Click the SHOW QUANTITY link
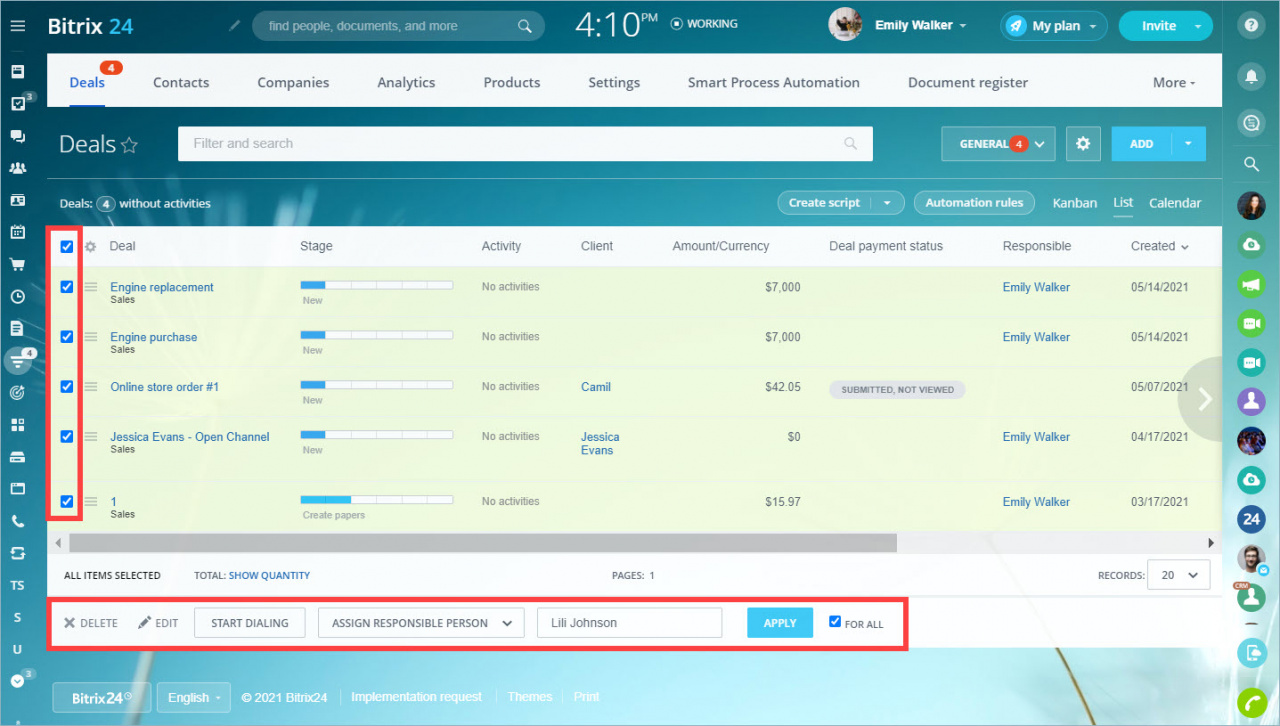1280x726 pixels. coord(269,575)
